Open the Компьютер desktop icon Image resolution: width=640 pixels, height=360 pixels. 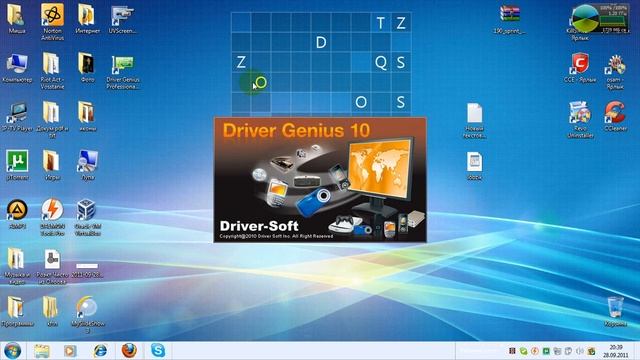coord(17,69)
